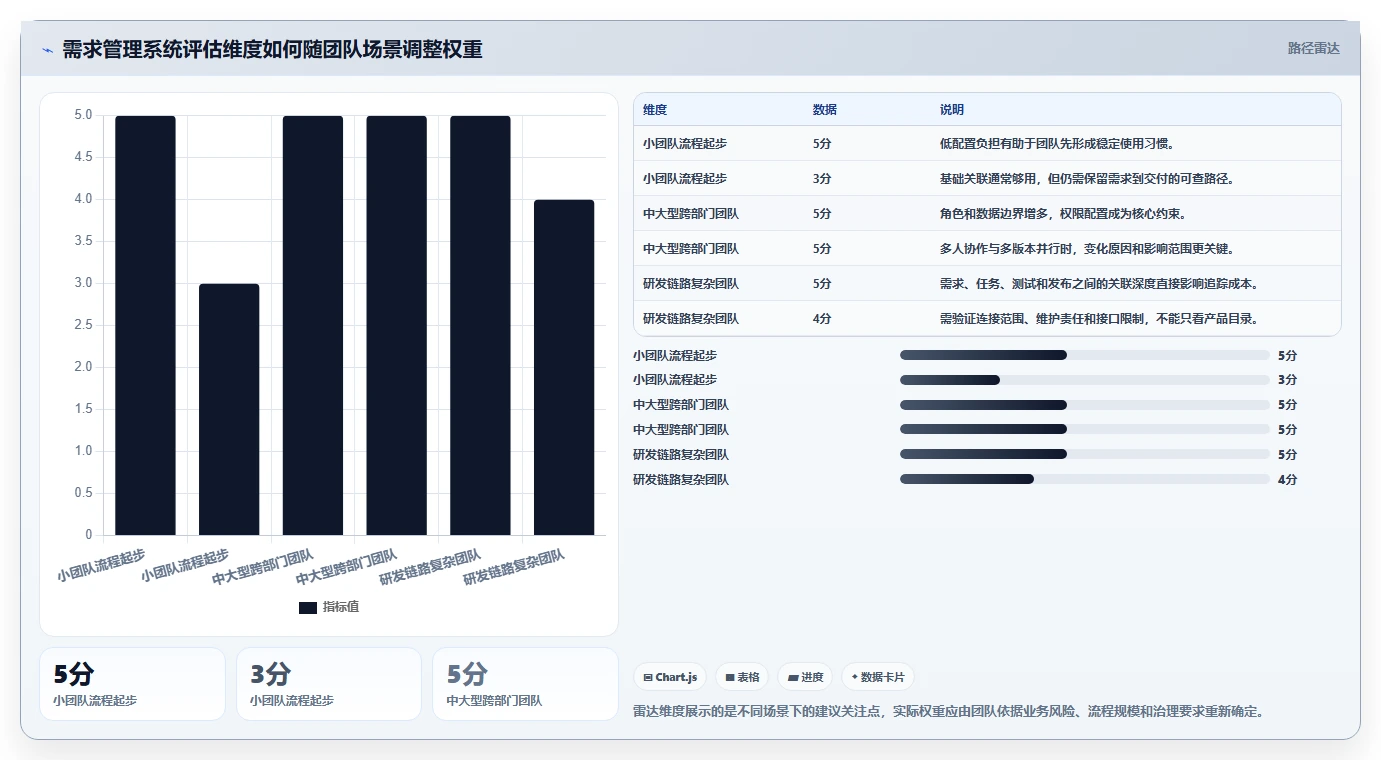The height and width of the screenshot is (760, 1381).
Task: Click the chart bar with value 3.0
Action: (x=229, y=409)
